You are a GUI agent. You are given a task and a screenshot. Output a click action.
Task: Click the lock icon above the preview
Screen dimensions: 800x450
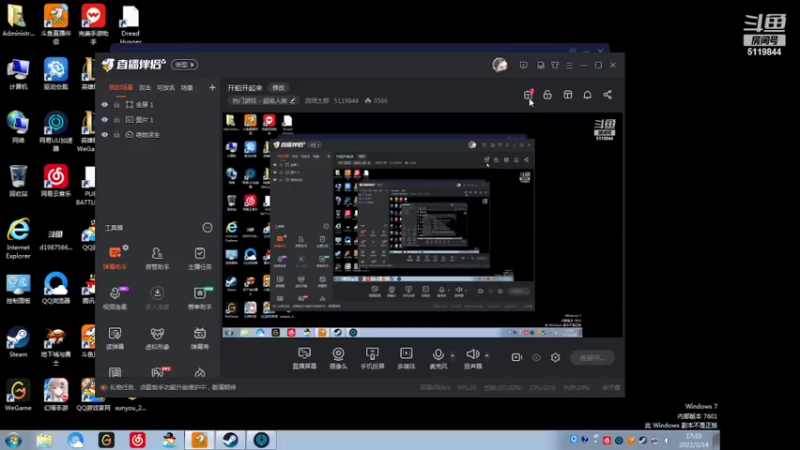[547, 95]
